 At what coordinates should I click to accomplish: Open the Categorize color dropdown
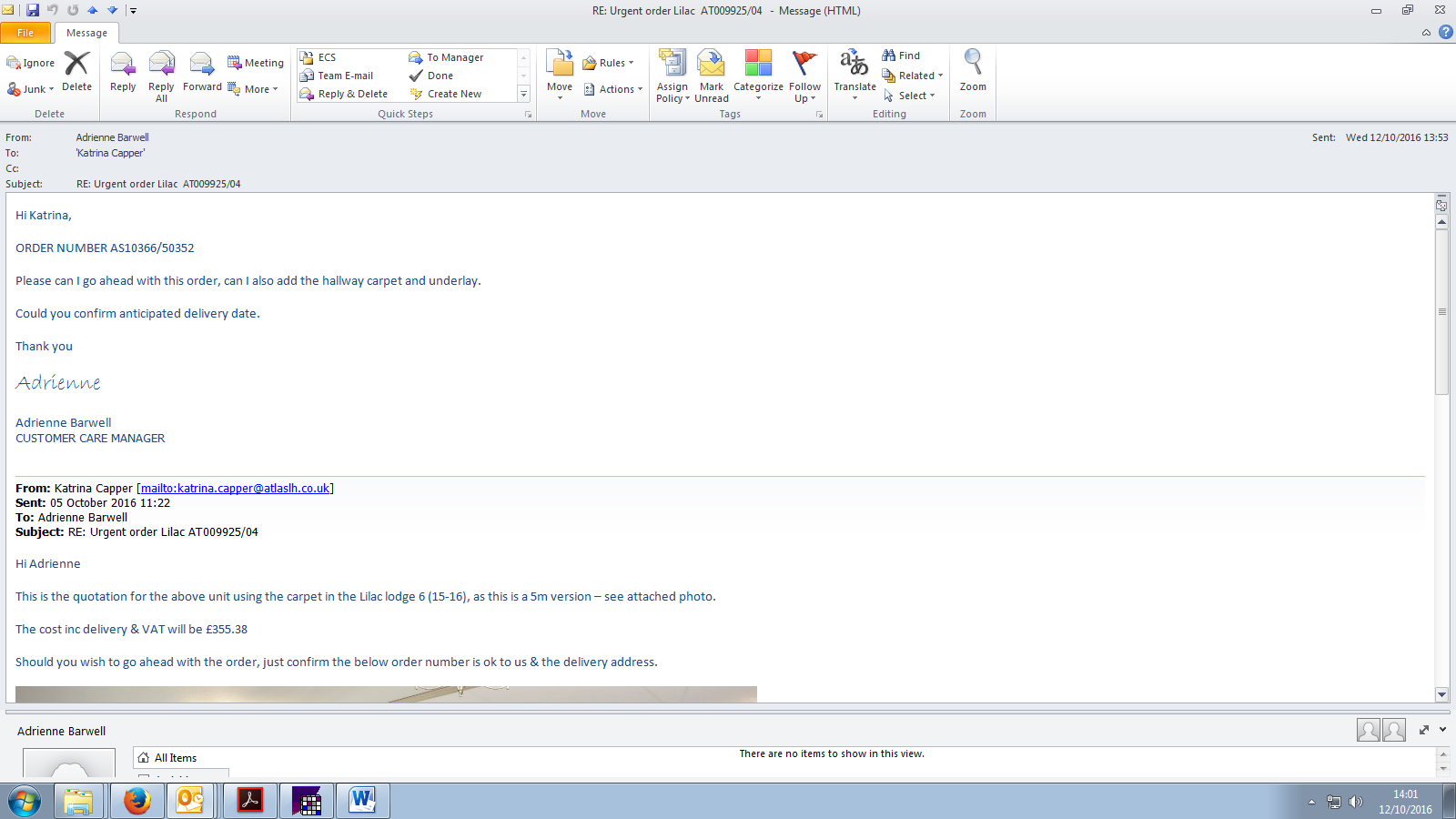tap(758, 76)
